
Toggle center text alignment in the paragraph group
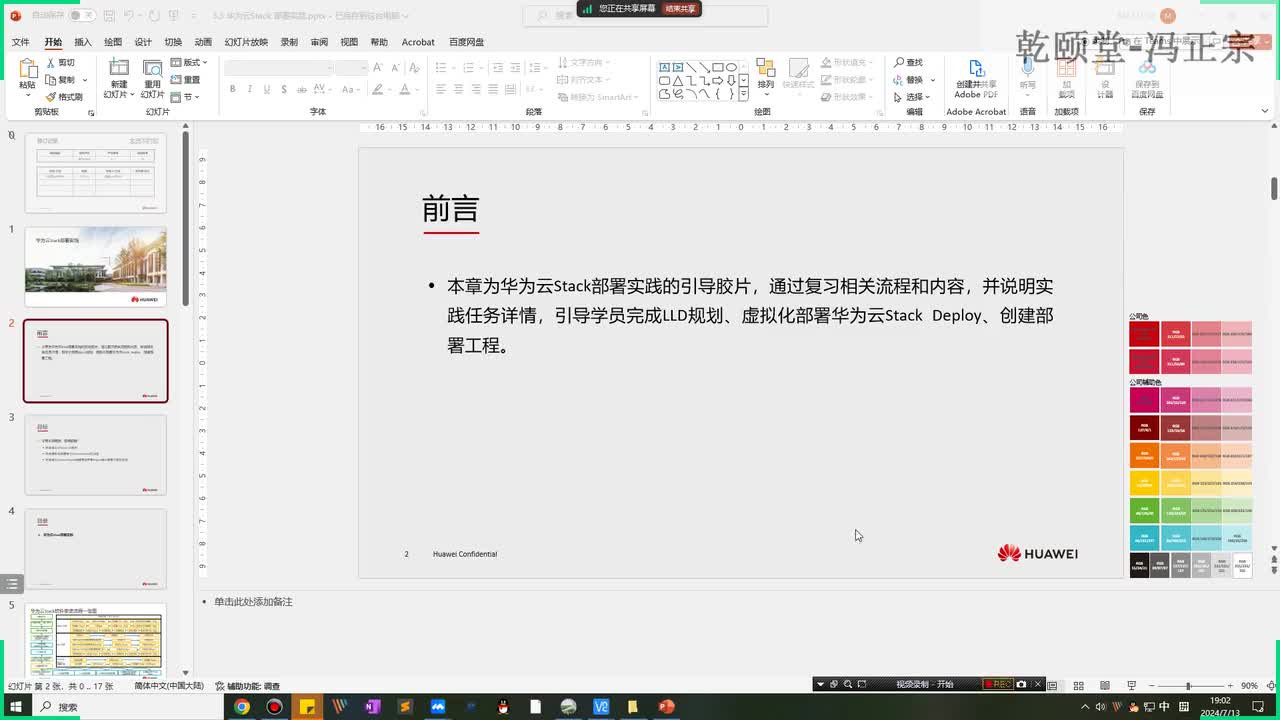tap(458, 89)
